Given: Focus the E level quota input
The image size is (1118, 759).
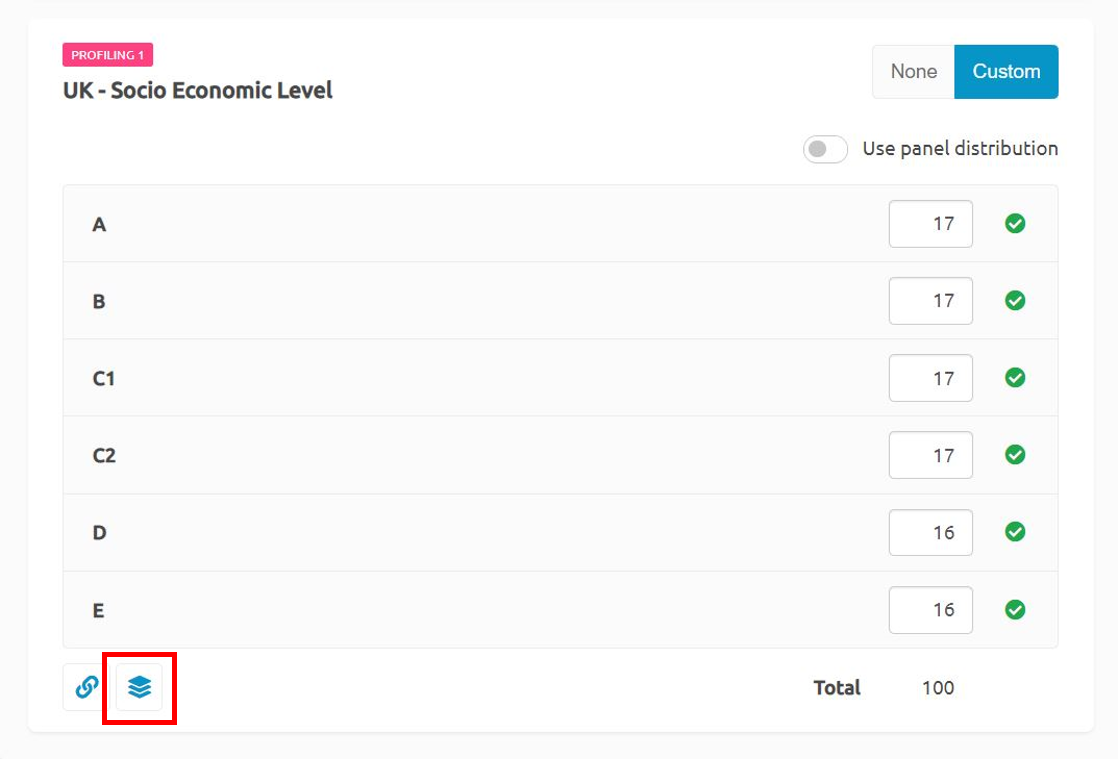Looking at the screenshot, I should click(x=930, y=609).
